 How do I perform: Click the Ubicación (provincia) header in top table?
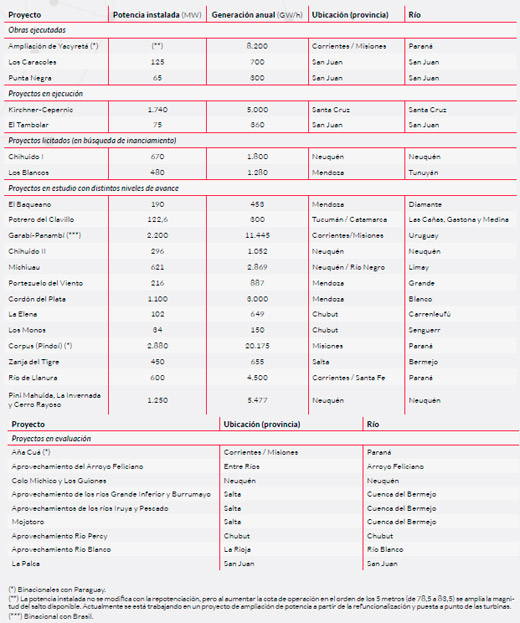coord(350,15)
